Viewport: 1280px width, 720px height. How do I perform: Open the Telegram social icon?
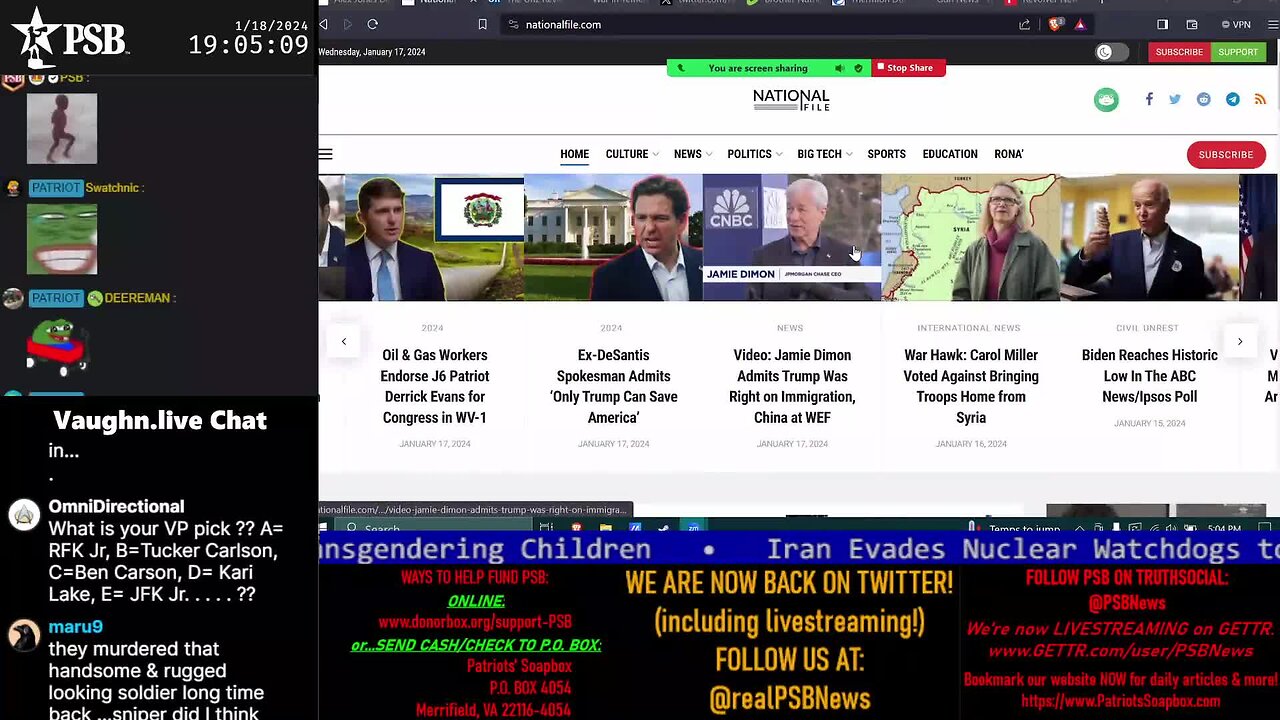[x=1233, y=99]
